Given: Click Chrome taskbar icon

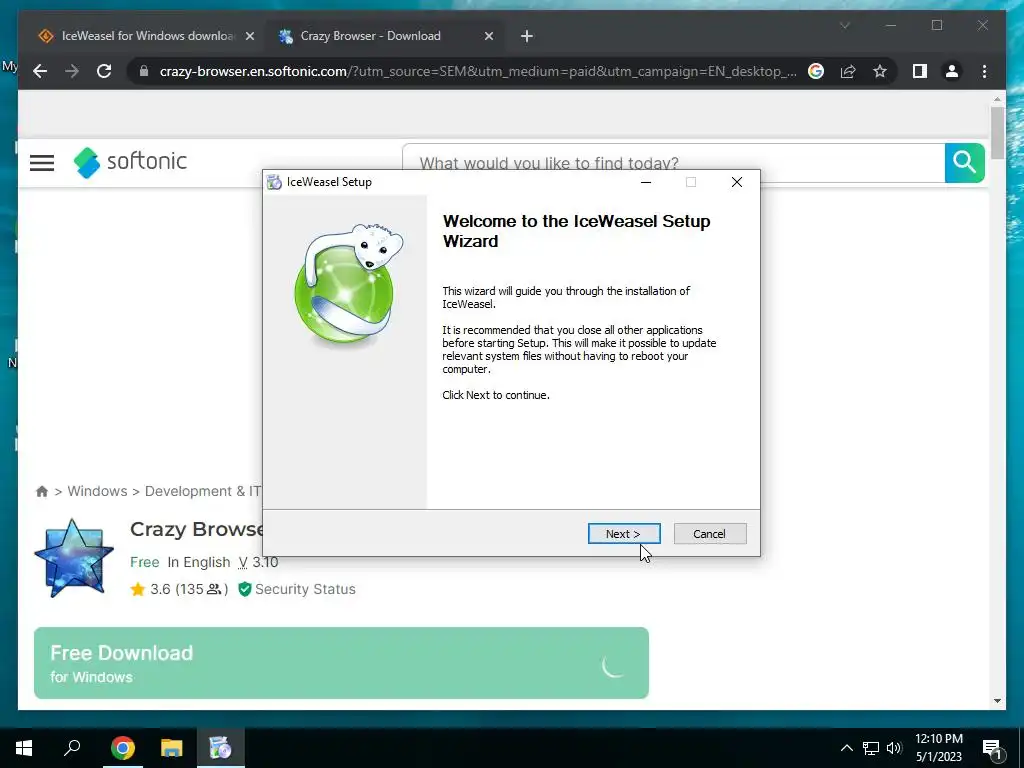Looking at the screenshot, I should 122,748.
